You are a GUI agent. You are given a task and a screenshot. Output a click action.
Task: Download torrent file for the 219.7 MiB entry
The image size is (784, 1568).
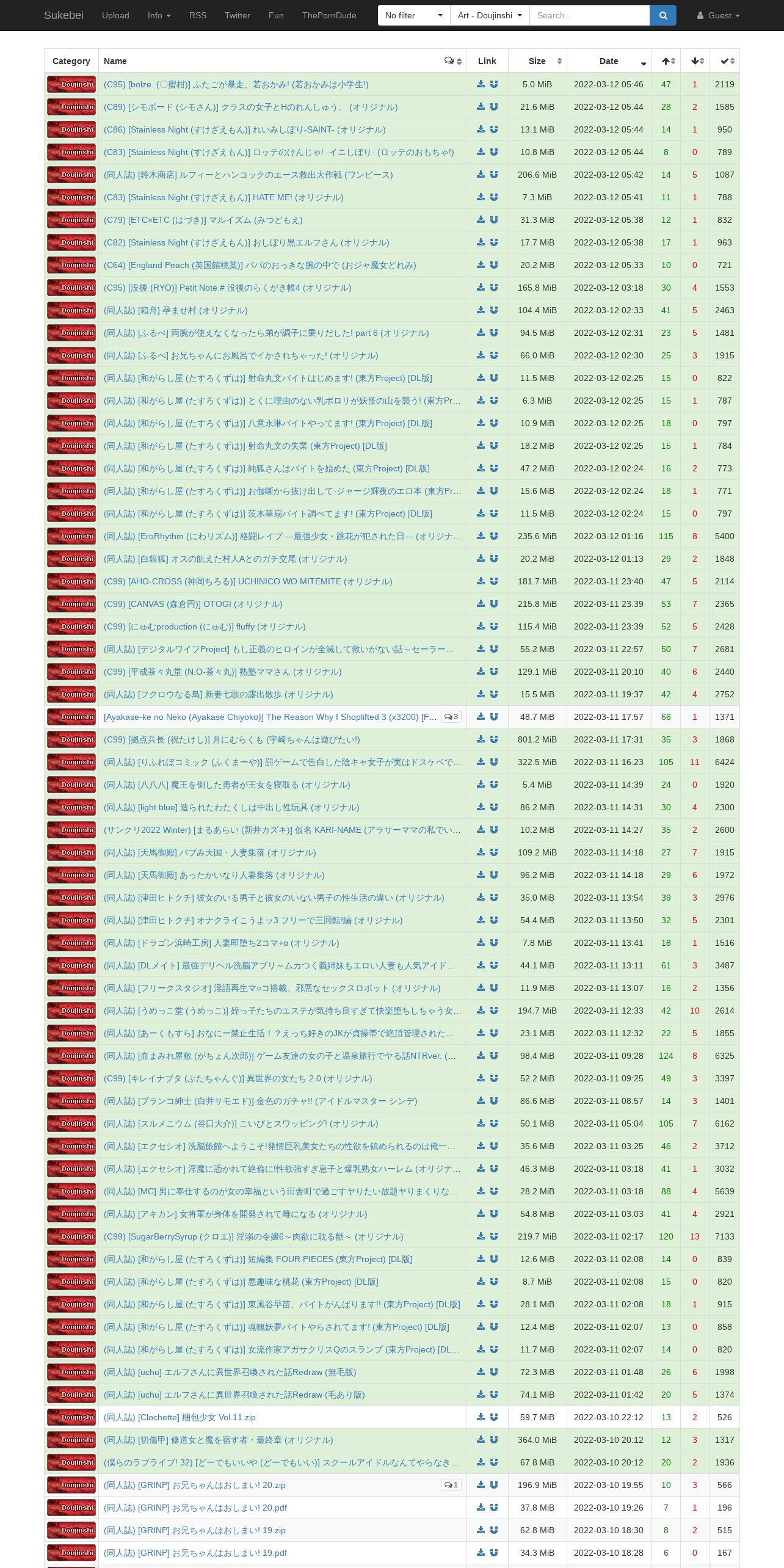tap(481, 1236)
